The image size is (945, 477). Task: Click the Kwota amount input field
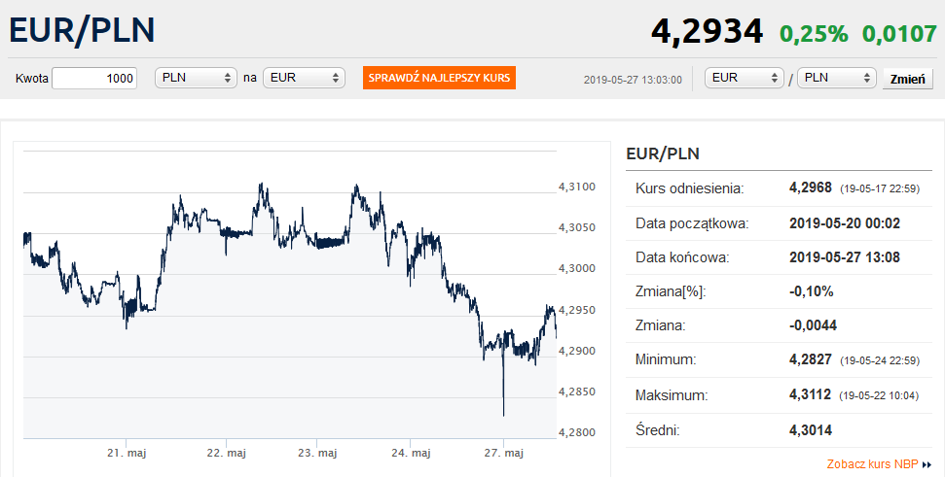click(94, 78)
